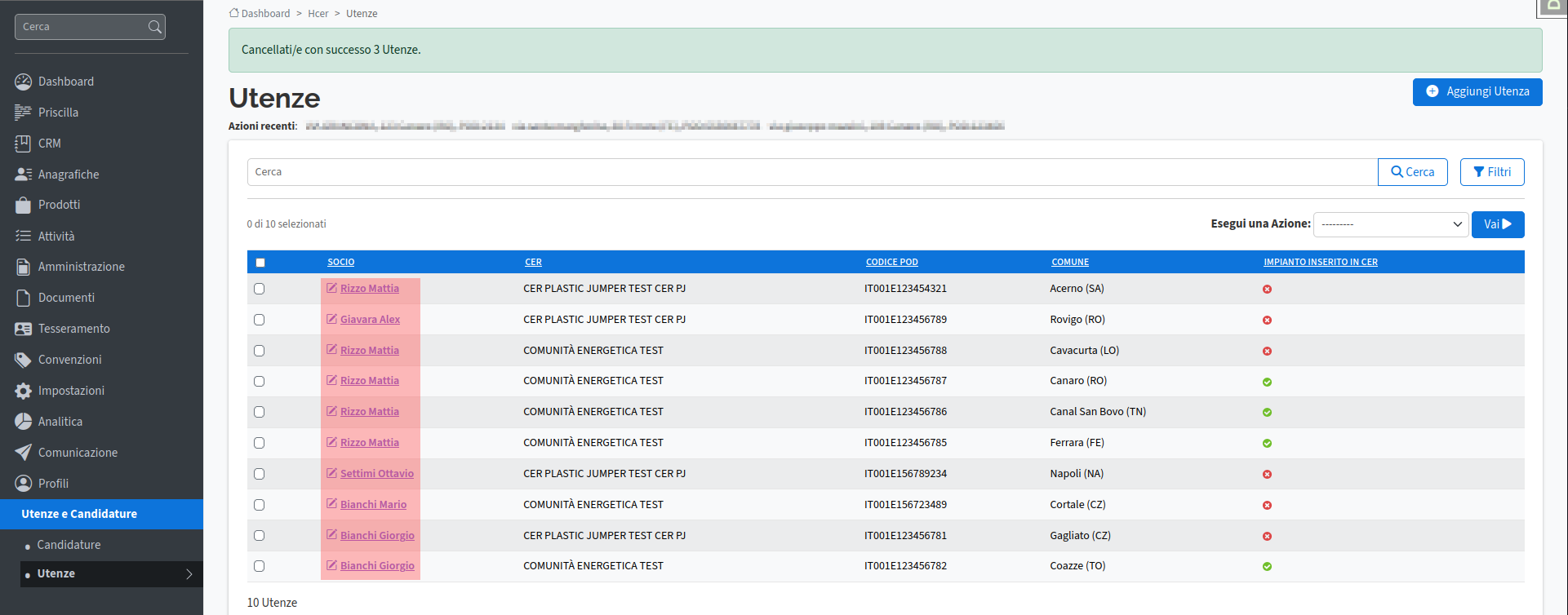Viewport: 1568px width, 615px height.
Task: Click the magnifier icon in sidebar search
Action: pyautogui.click(x=154, y=27)
